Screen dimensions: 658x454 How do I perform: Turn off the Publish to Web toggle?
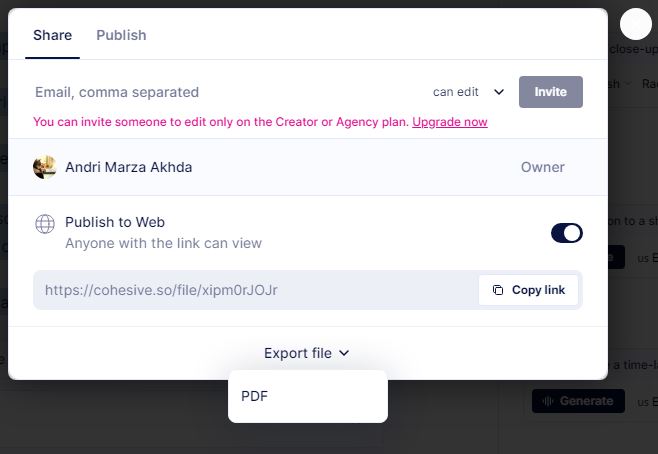click(x=566, y=233)
